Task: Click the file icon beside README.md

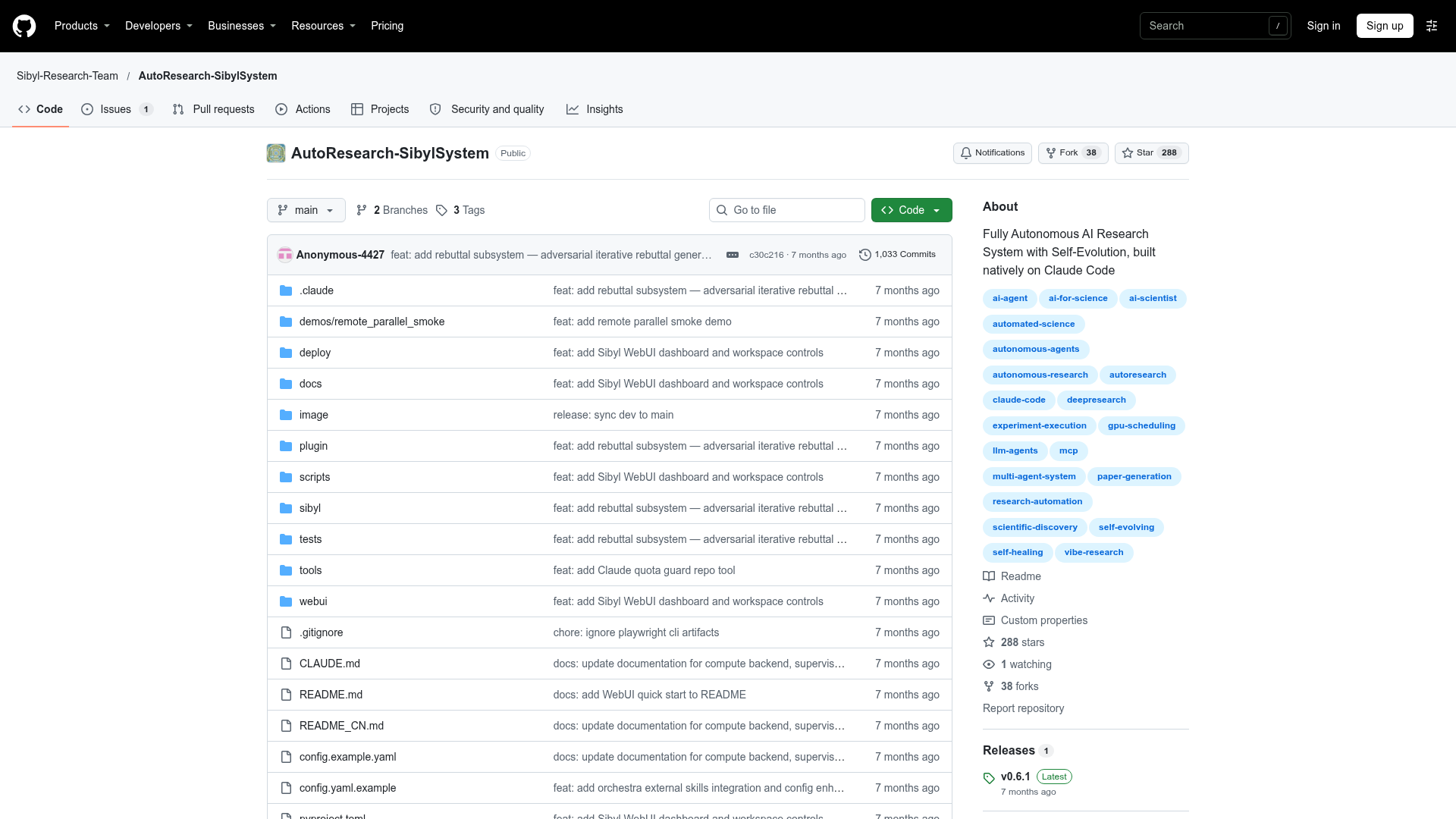Action: click(x=286, y=695)
